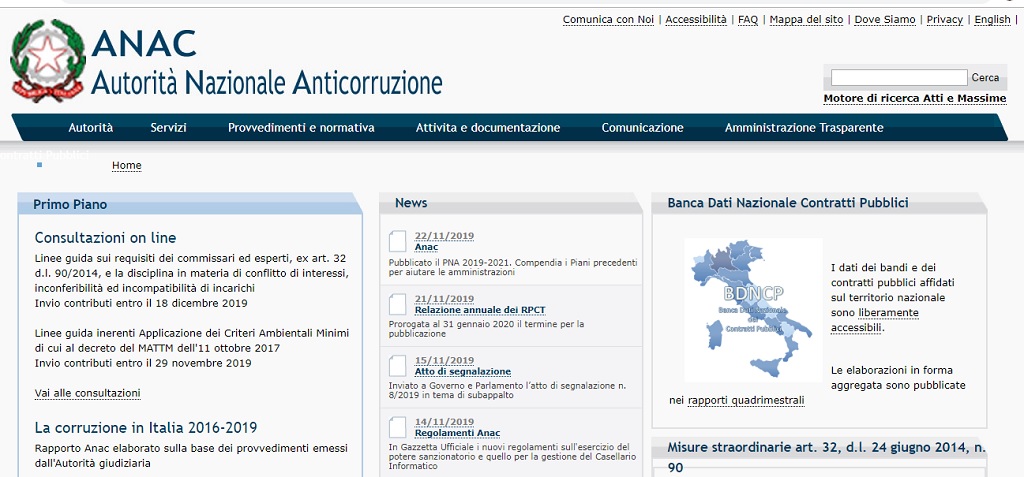Open the Dove Siamo link

(x=885, y=20)
